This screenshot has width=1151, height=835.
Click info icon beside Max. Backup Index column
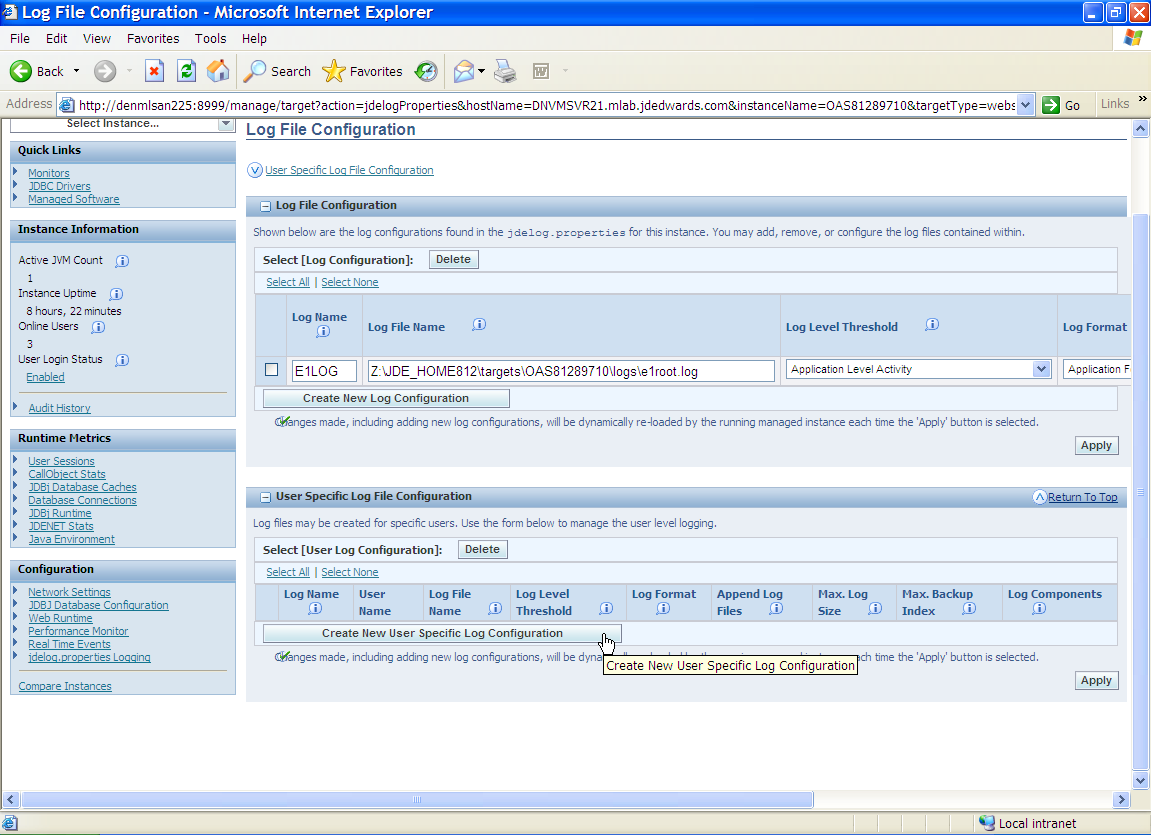point(969,608)
